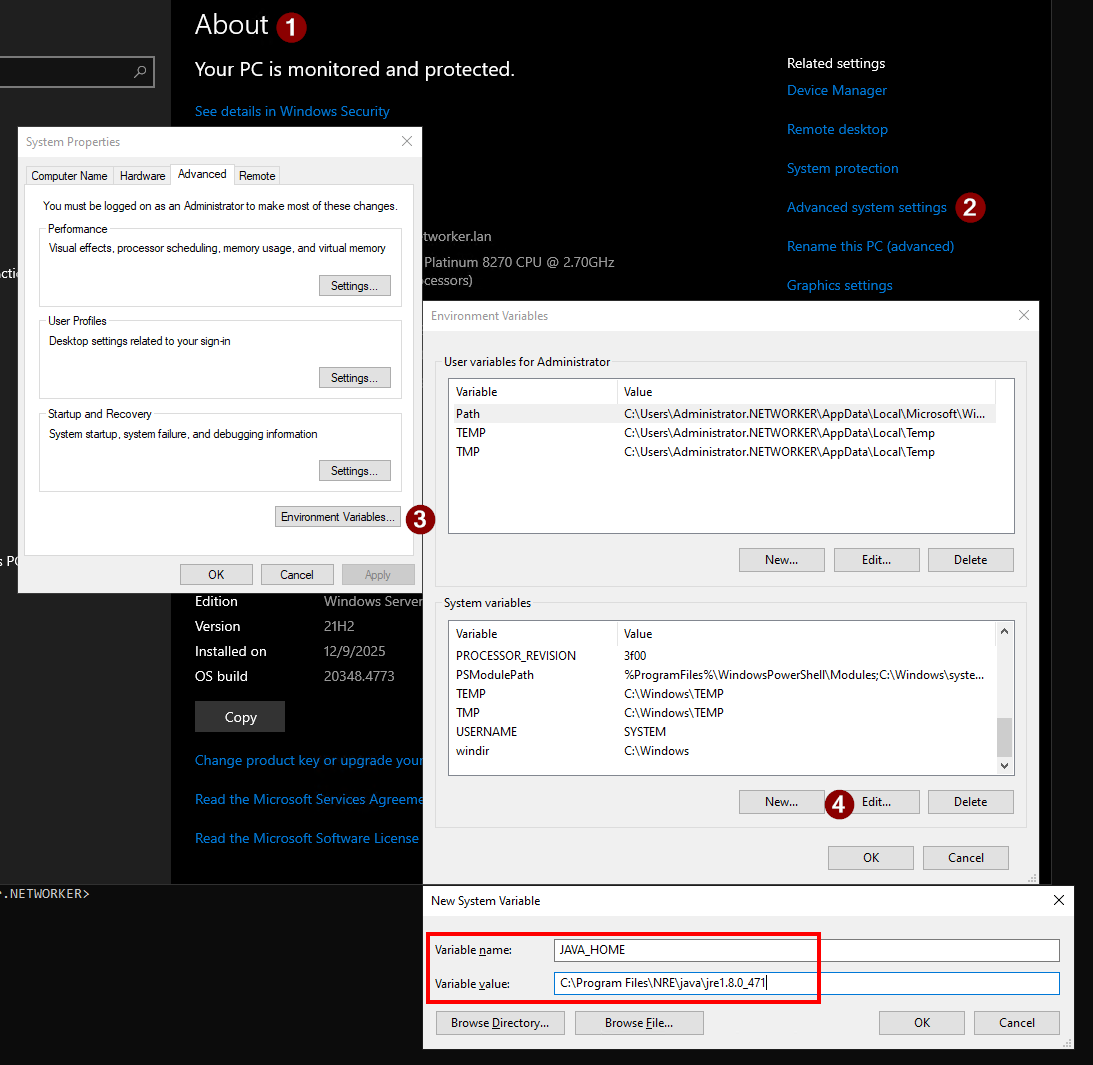Switch to the Computer Name tab
The width and height of the screenshot is (1093, 1065).
pos(69,175)
